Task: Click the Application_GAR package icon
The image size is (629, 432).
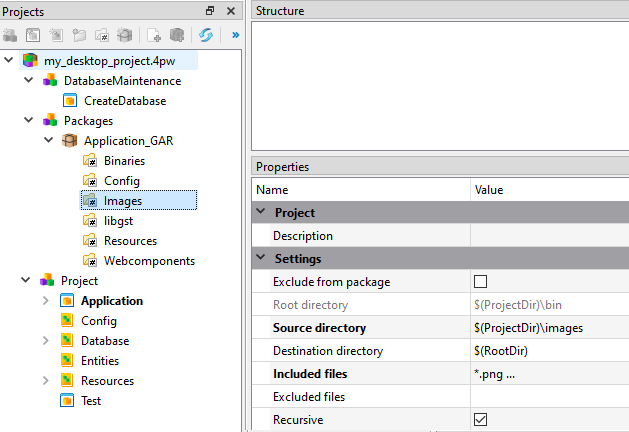Action: coord(70,141)
